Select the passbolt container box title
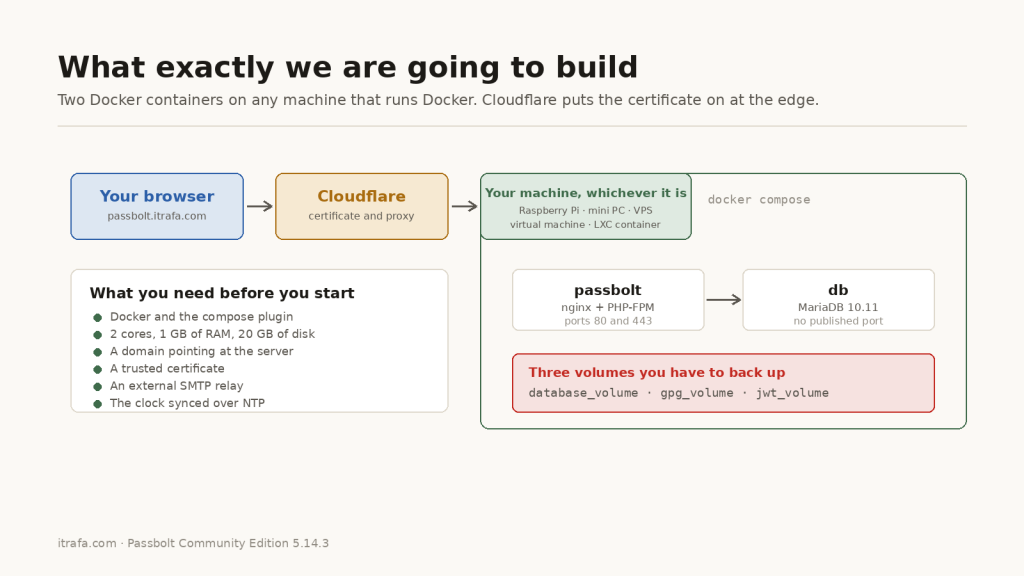This screenshot has height=576, width=1024. [x=608, y=290]
